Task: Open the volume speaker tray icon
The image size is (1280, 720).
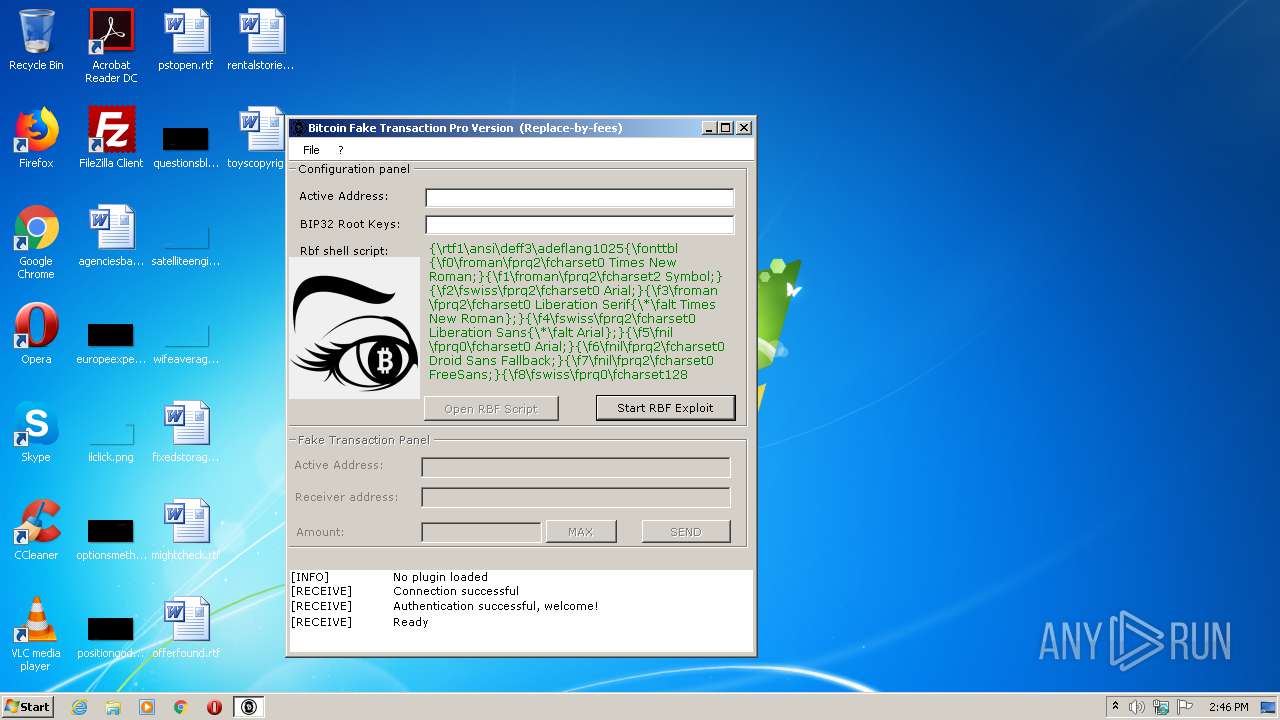Action: click(1137, 707)
